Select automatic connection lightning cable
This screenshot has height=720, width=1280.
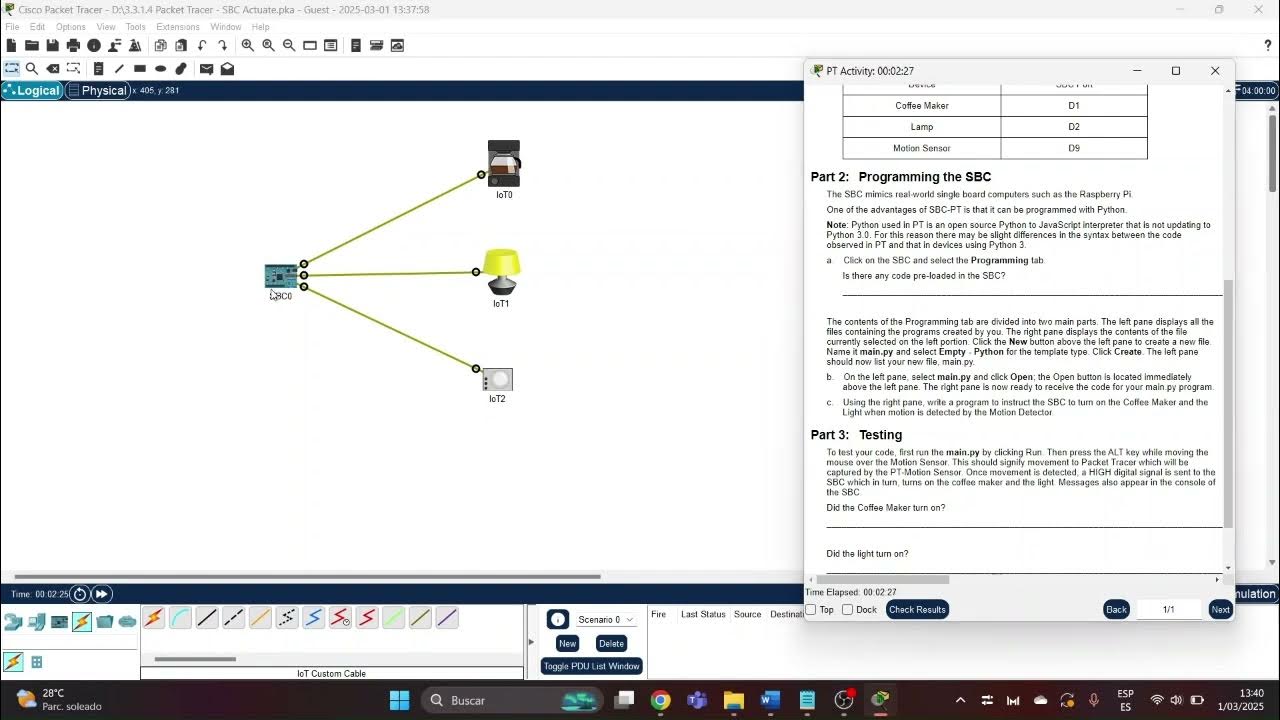pyautogui.click(x=153, y=618)
